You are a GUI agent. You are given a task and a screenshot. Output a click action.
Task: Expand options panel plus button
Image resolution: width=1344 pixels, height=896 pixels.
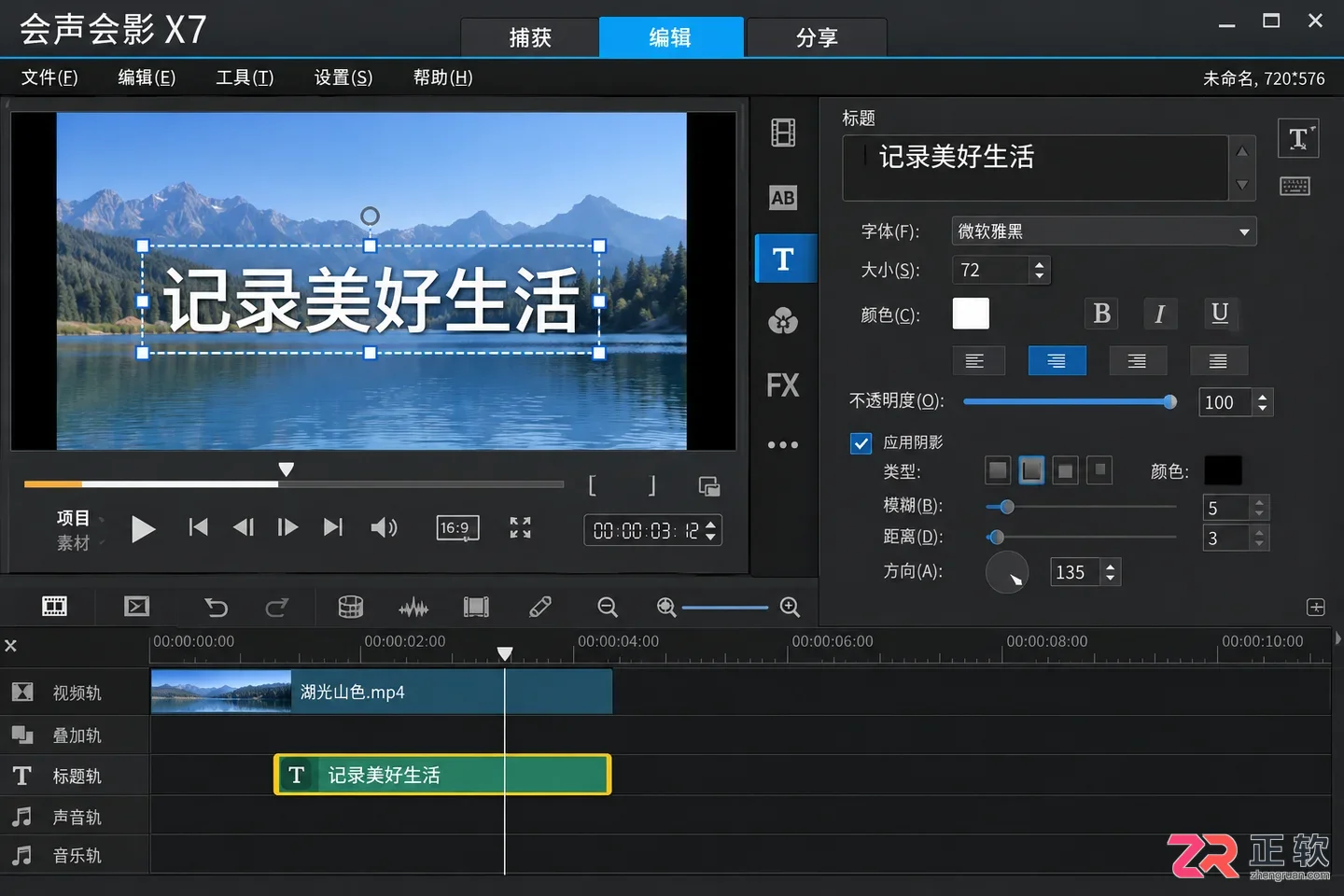tap(1316, 608)
